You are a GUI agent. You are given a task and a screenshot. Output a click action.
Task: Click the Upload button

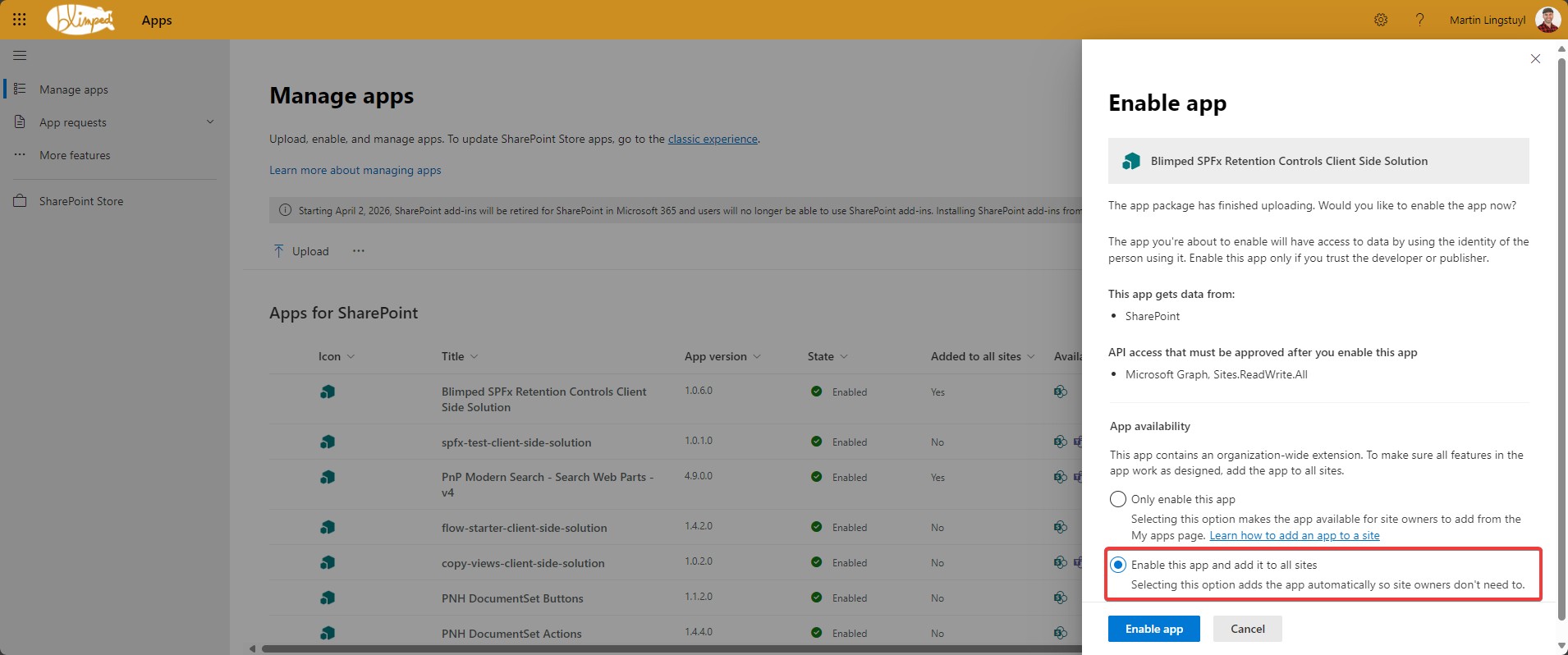[300, 251]
